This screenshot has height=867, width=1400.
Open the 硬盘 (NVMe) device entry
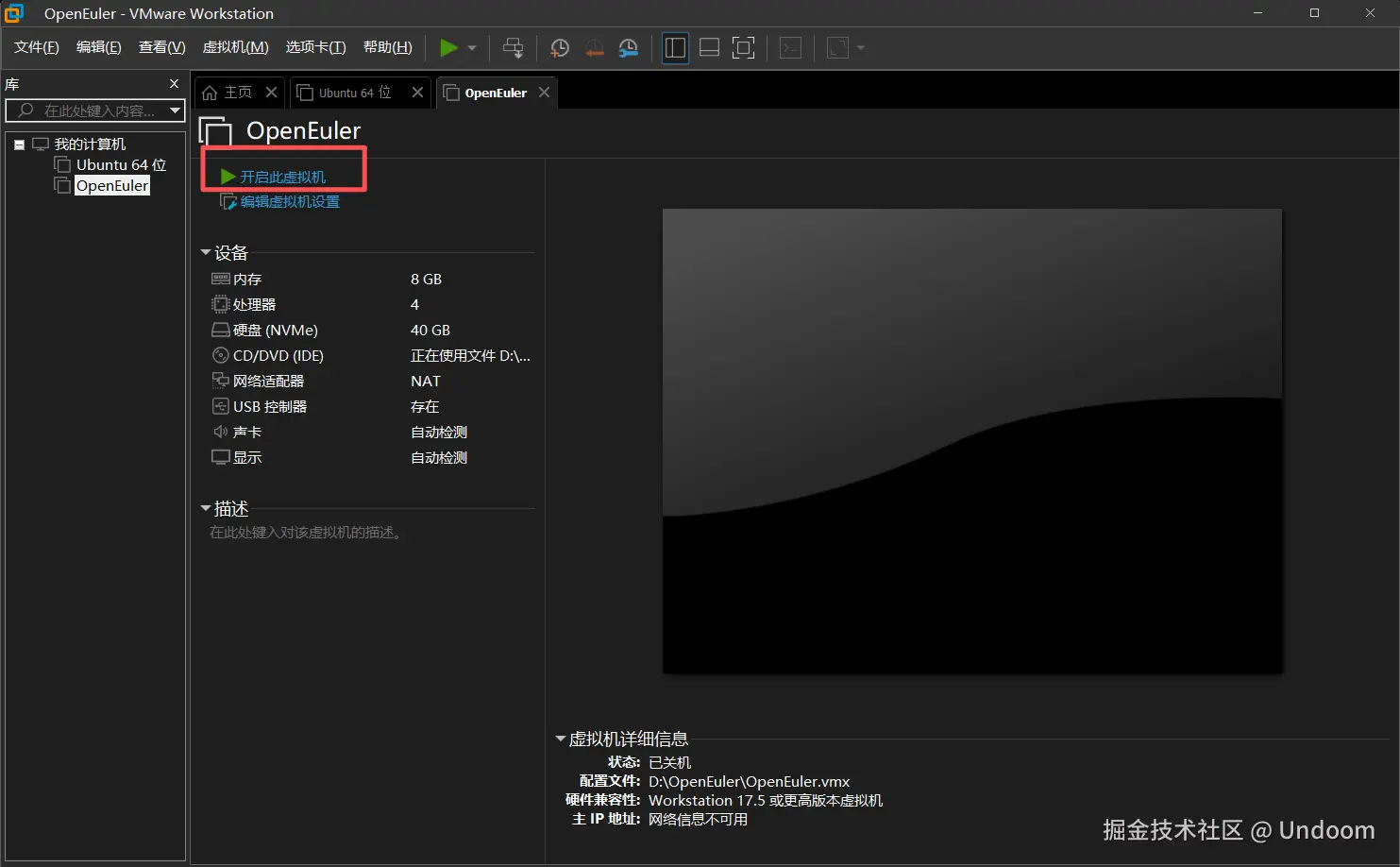(x=264, y=330)
